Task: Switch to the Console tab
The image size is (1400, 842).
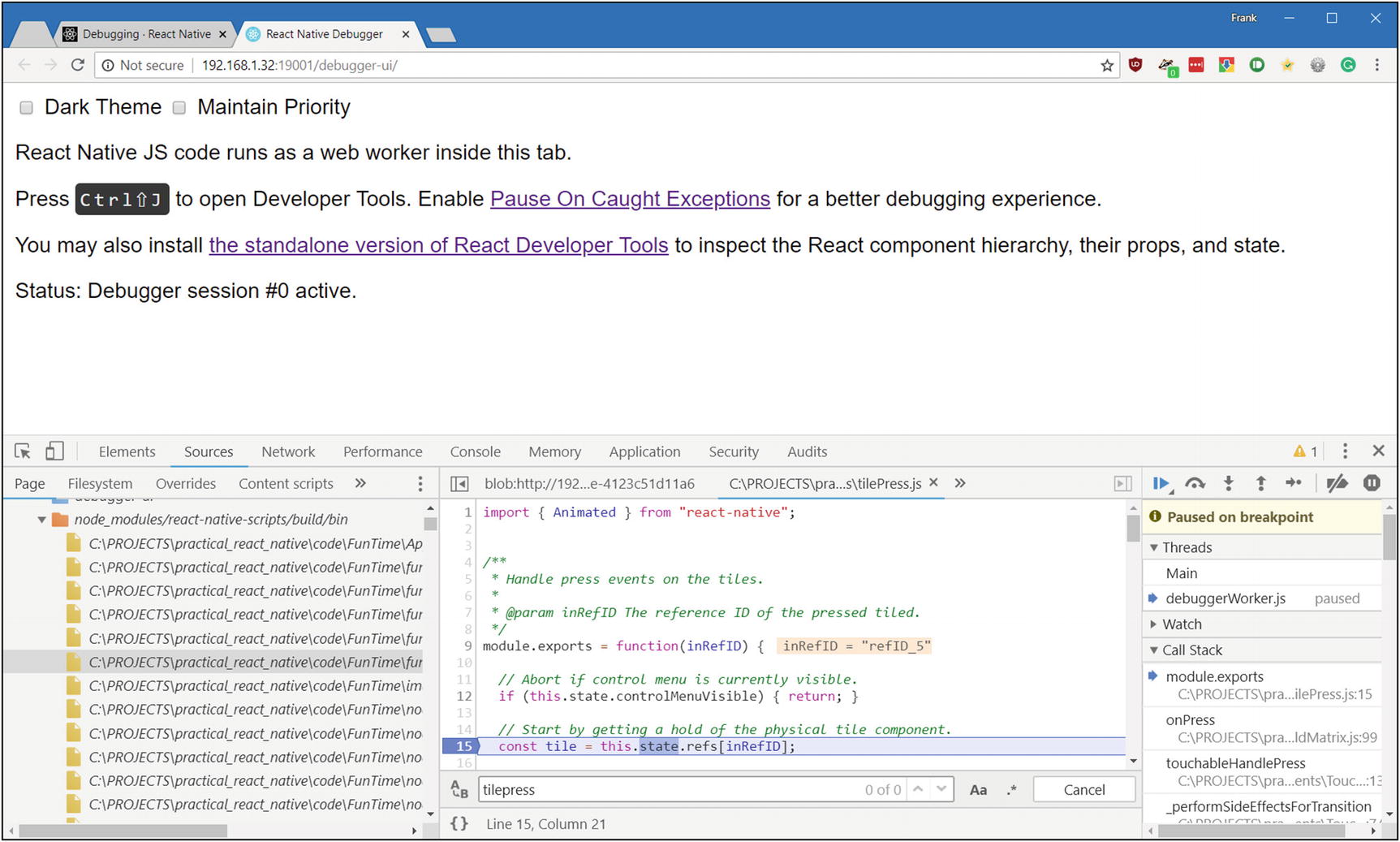Action: [475, 452]
